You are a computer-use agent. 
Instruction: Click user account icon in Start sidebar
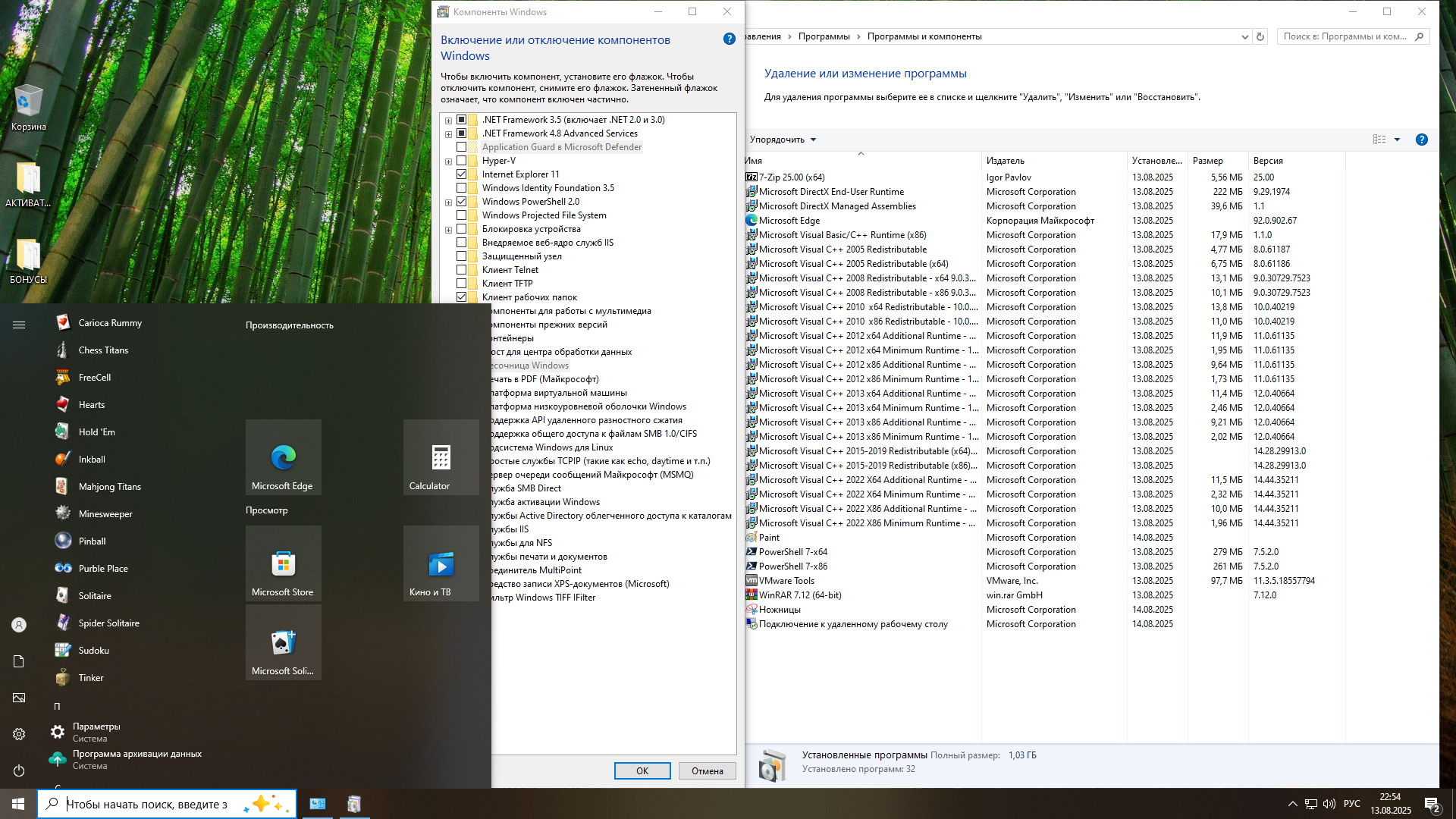[x=19, y=625]
